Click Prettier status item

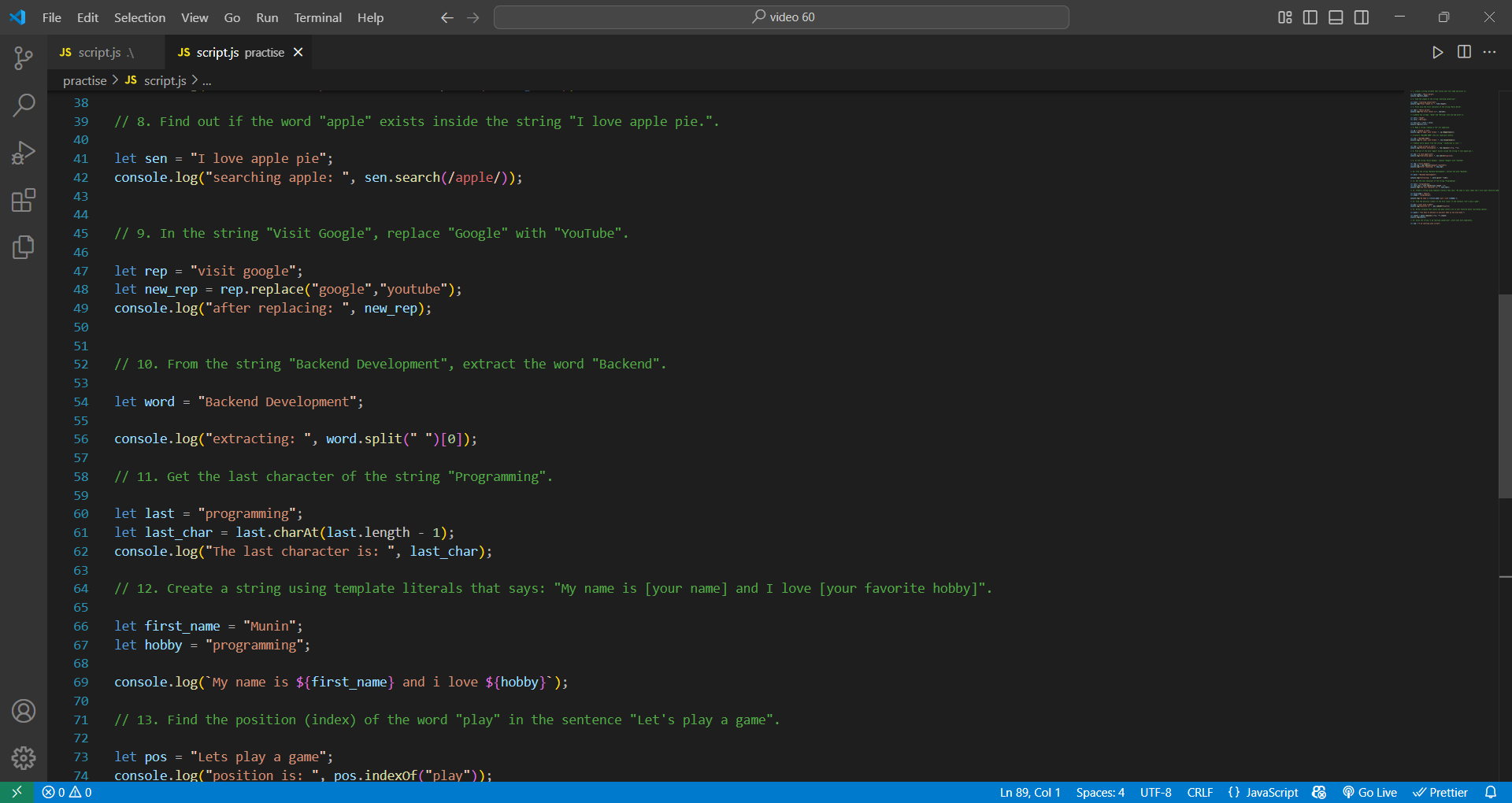point(1440,793)
